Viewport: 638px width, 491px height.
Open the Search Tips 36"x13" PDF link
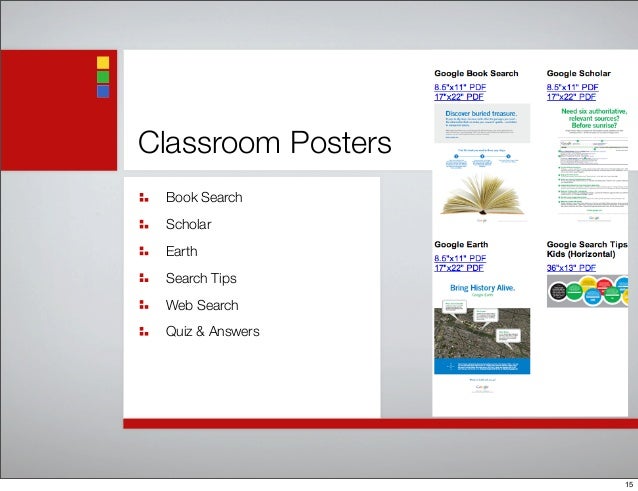[571, 268]
